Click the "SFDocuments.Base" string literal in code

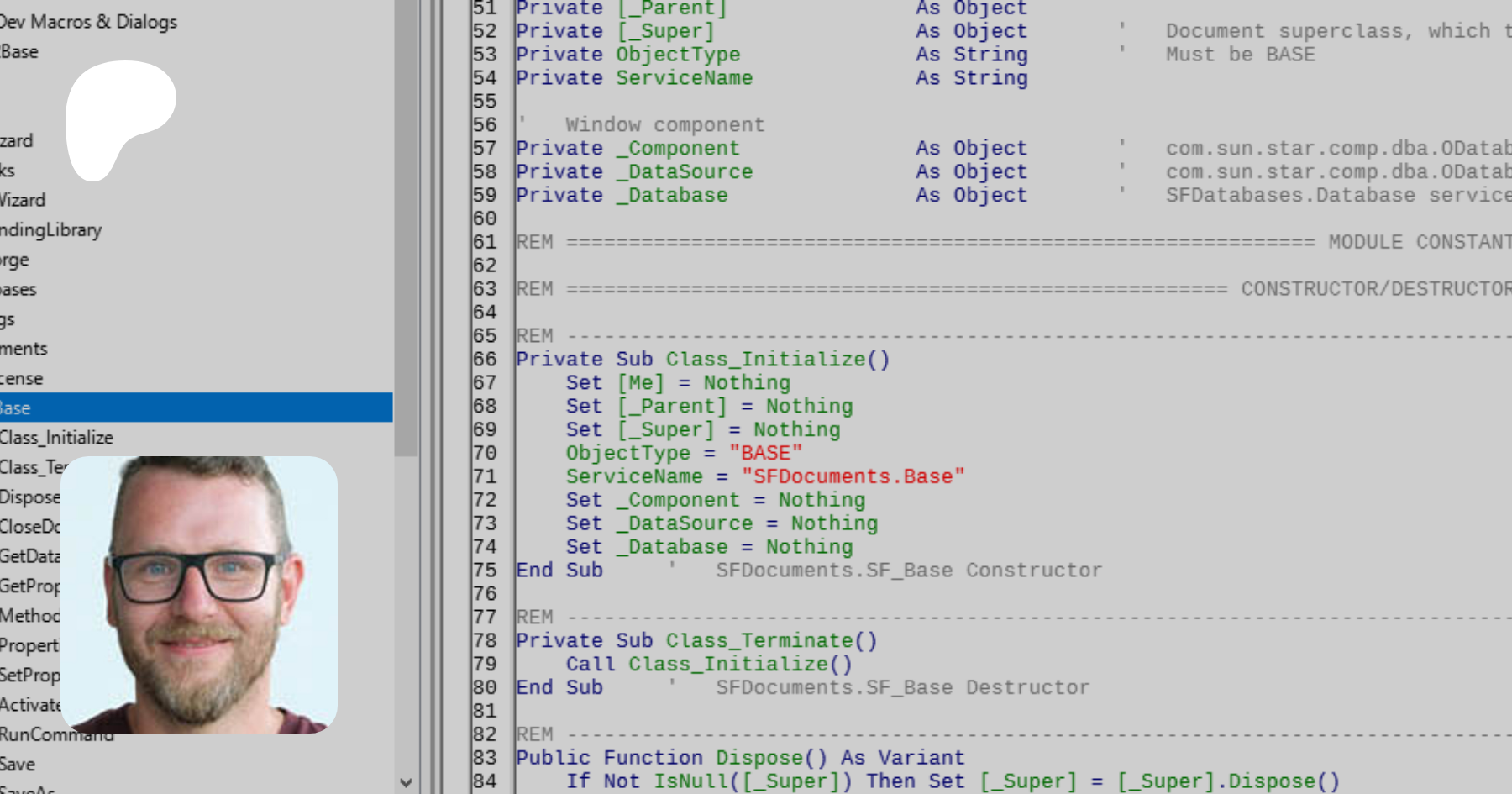tap(852, 476)
